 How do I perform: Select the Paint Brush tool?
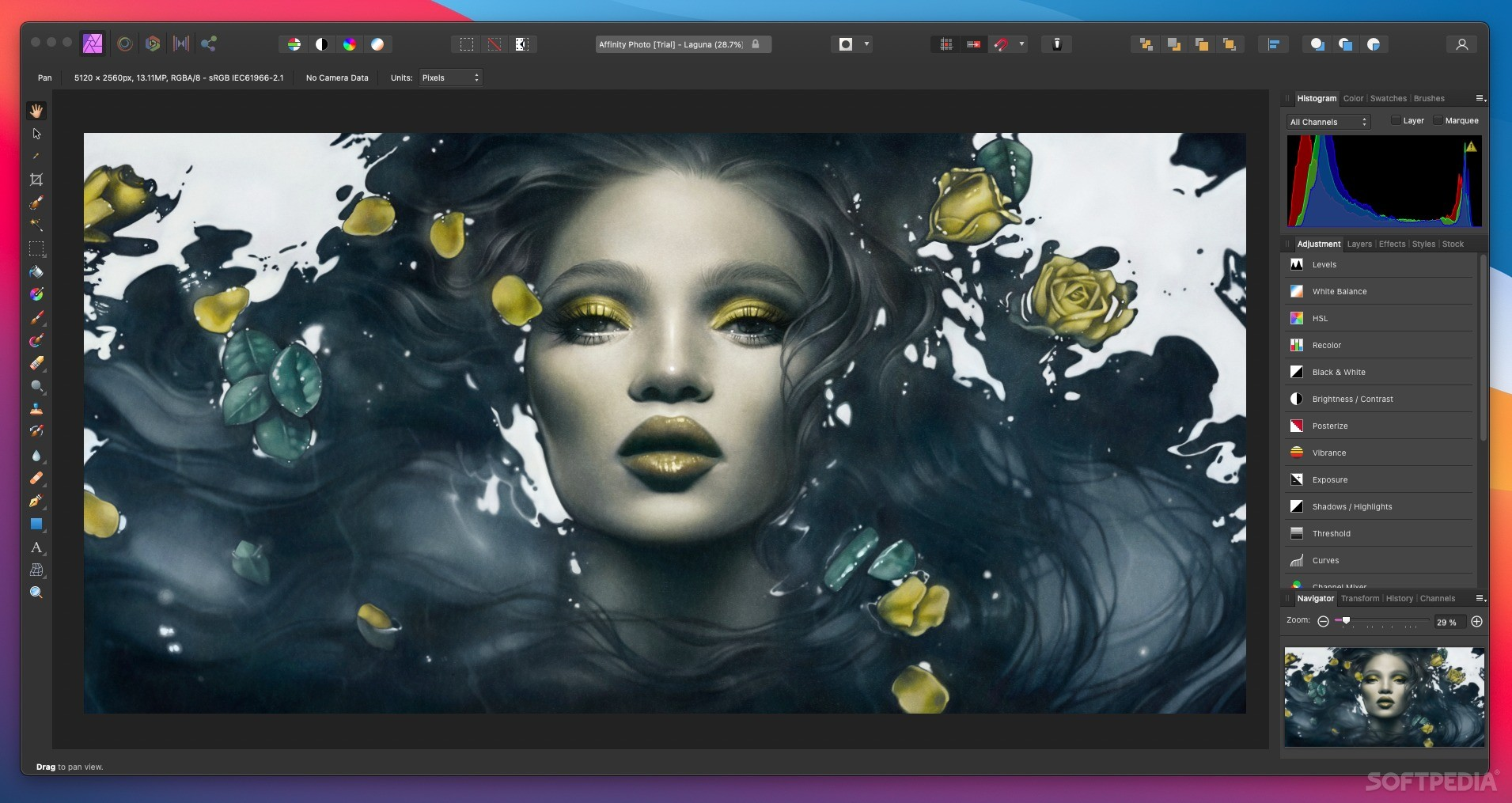pyautogui.click(x=36, y=317)
